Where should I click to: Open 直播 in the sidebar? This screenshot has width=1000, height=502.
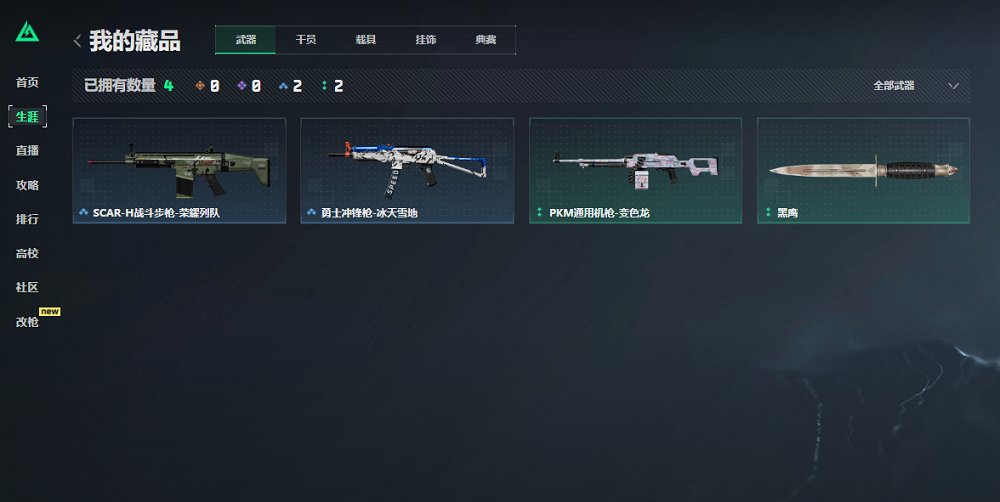coord(27,151)
